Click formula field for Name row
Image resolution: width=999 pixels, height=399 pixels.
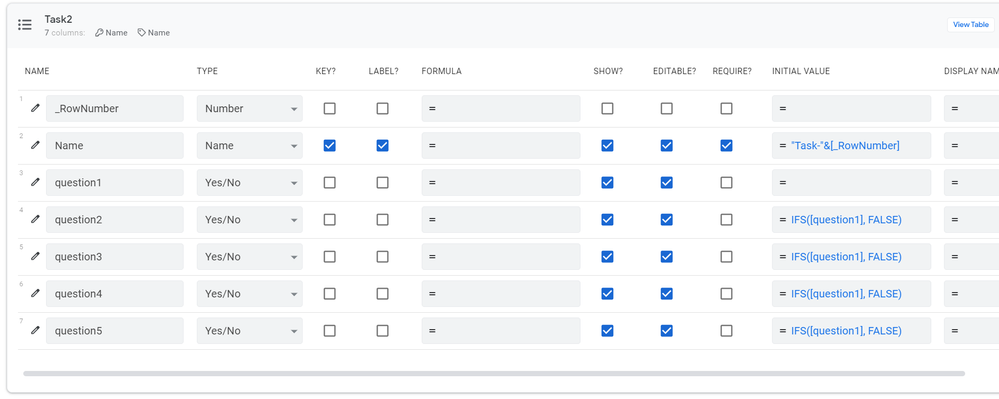coord(501,145)
